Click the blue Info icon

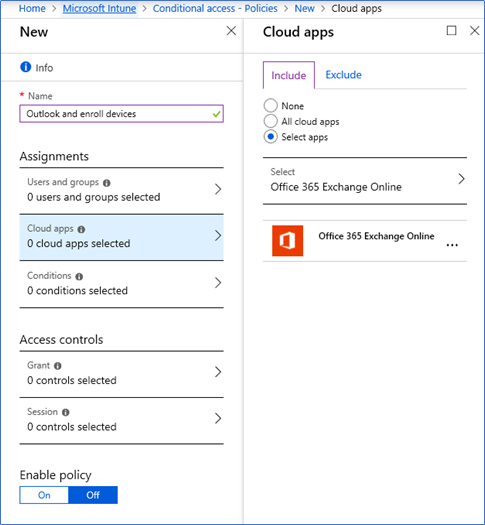[26, 67]
